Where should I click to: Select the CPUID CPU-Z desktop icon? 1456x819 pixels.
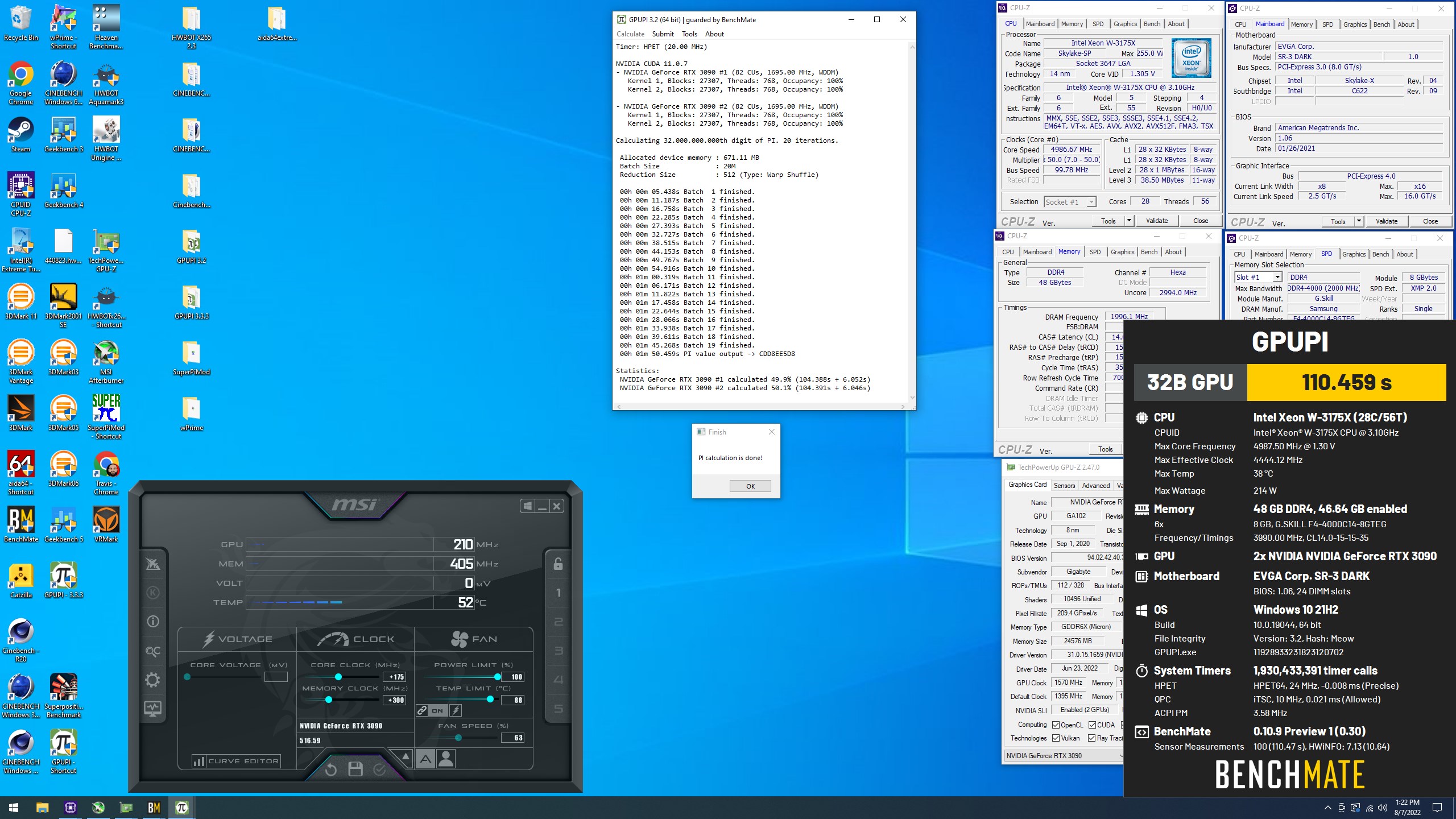(x=21, y=195)
